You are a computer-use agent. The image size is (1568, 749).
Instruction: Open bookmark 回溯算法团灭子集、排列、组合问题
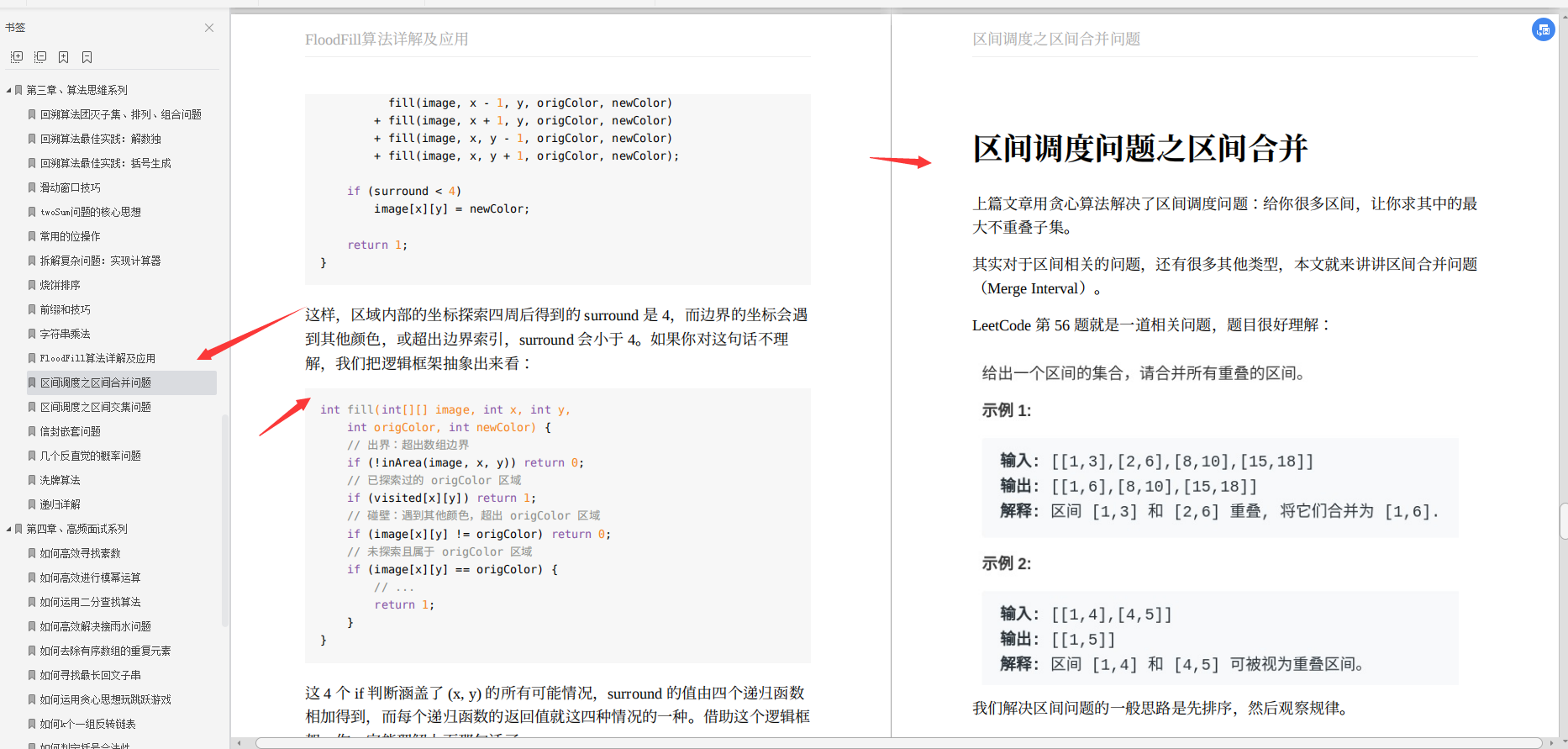pos(121,114)
